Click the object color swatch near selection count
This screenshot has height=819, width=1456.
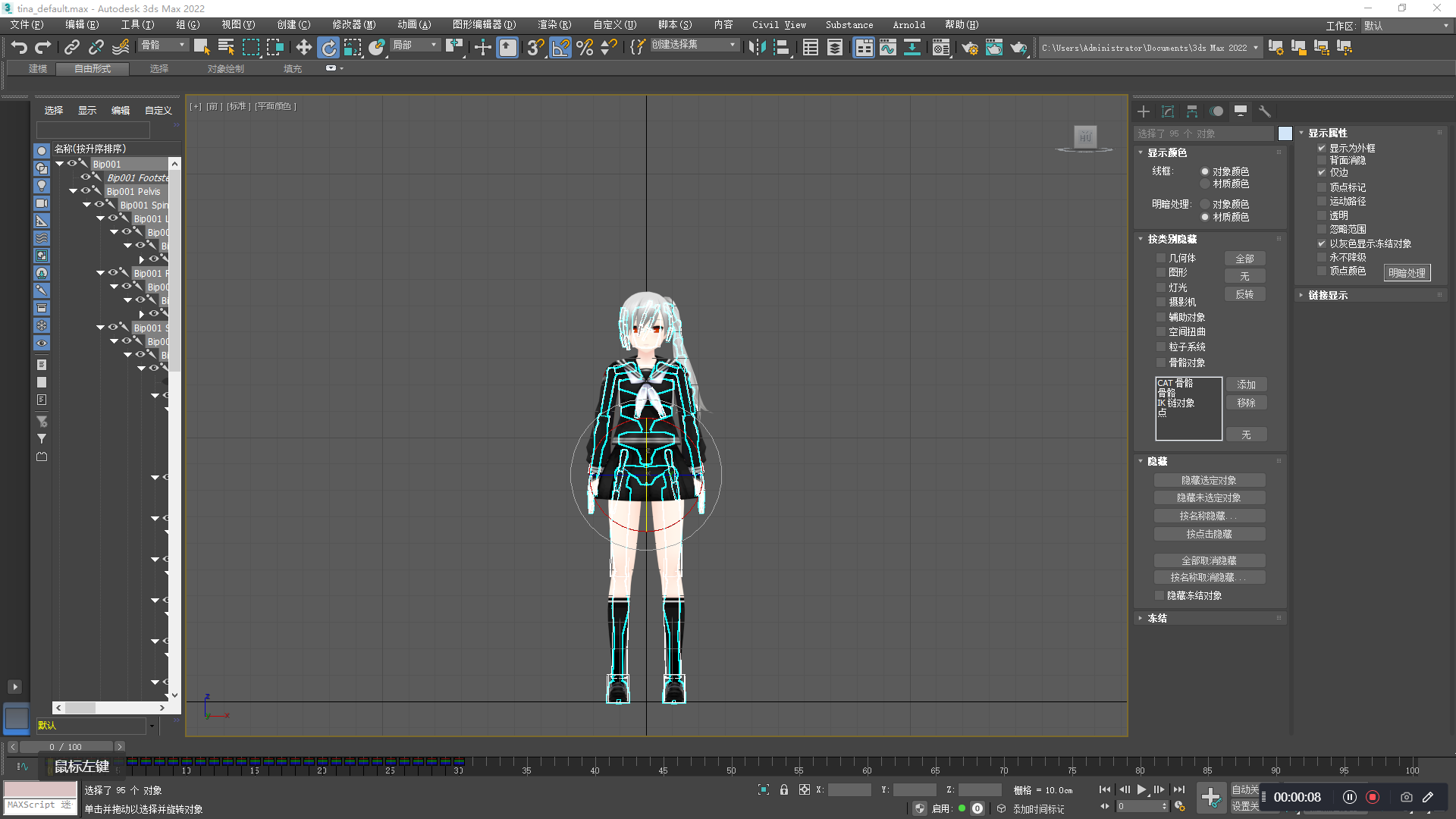coord(1285,133)
